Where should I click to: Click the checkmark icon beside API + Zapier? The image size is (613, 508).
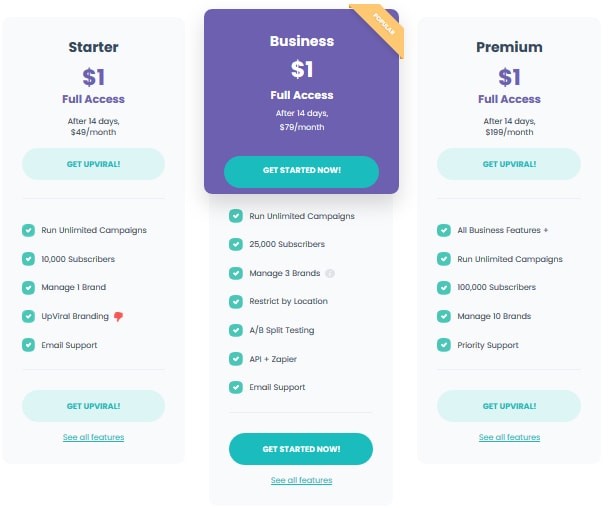tap(236, 359)
